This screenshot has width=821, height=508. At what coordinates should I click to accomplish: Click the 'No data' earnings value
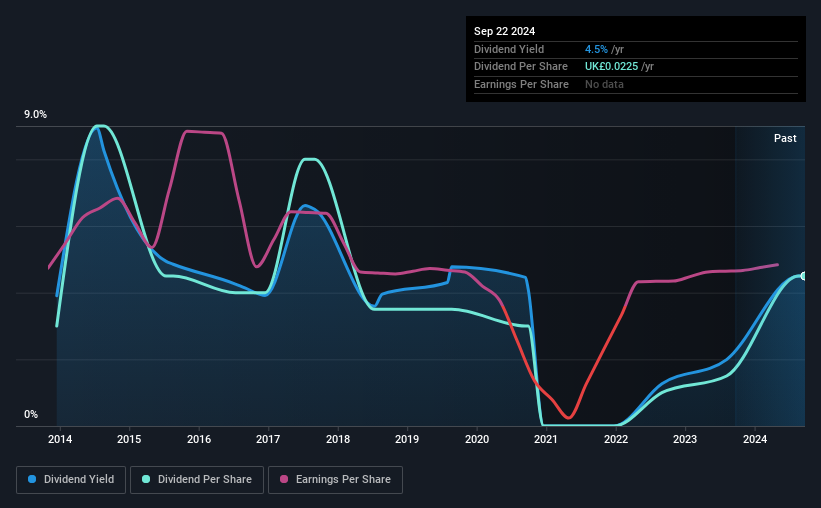point(604,84)
